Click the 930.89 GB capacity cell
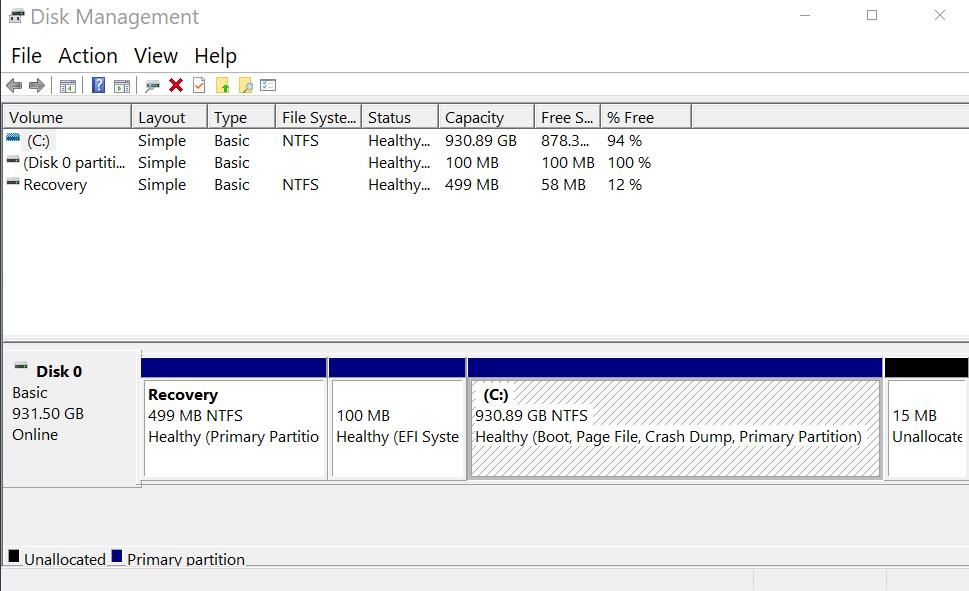 481,140
